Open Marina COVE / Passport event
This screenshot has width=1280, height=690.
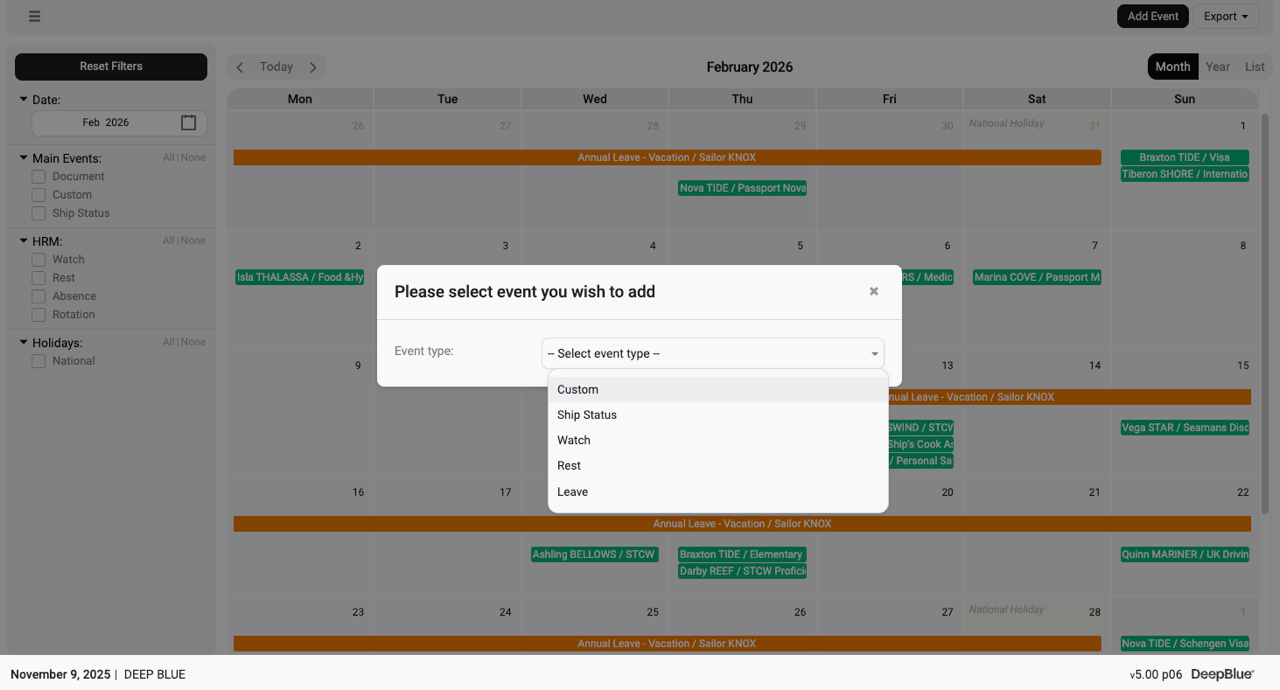click(1037, 277)
